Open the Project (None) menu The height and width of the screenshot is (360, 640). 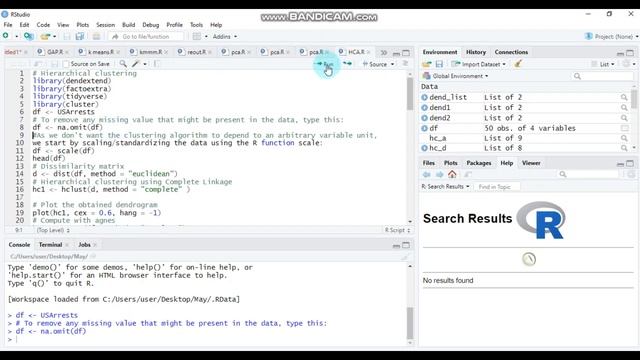[x=611, y=36]
